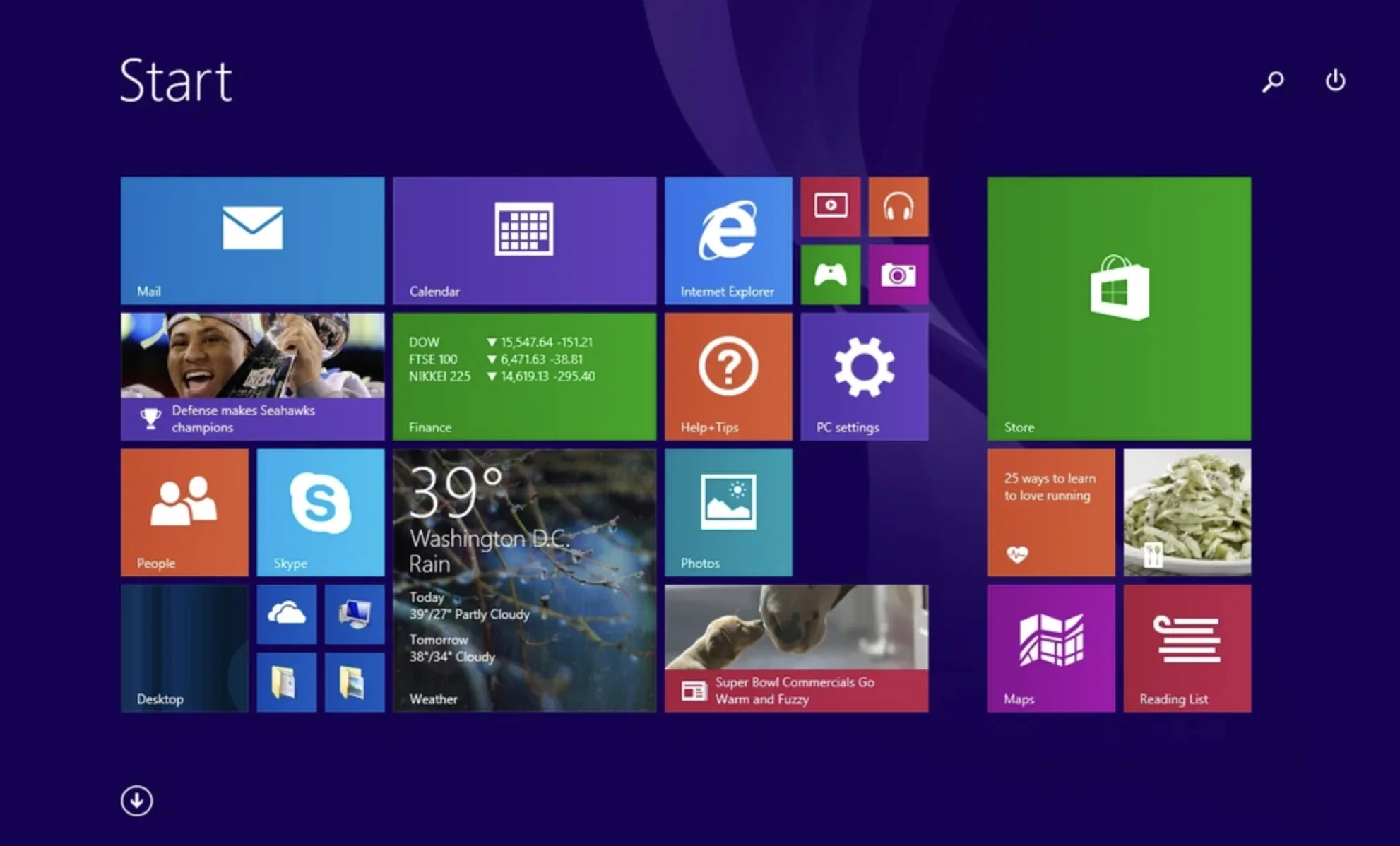Open the Photos tile
This screenshot has width=1400, height=846.
(x=728, y=513)
